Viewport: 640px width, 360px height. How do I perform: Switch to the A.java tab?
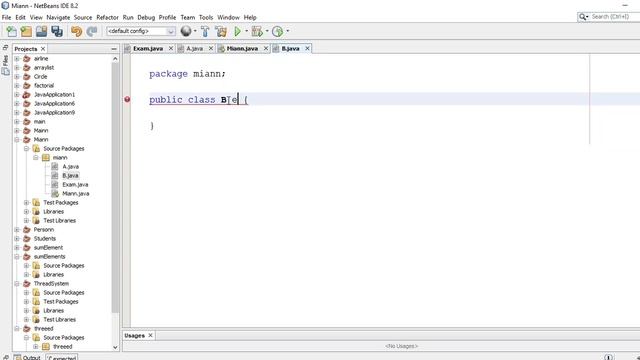tap(194, 49)
